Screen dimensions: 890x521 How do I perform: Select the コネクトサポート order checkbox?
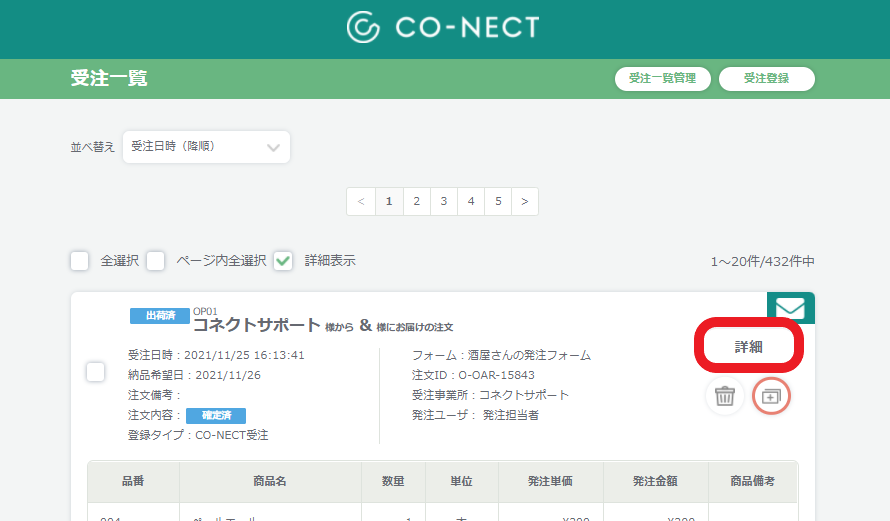pos(95,372)
